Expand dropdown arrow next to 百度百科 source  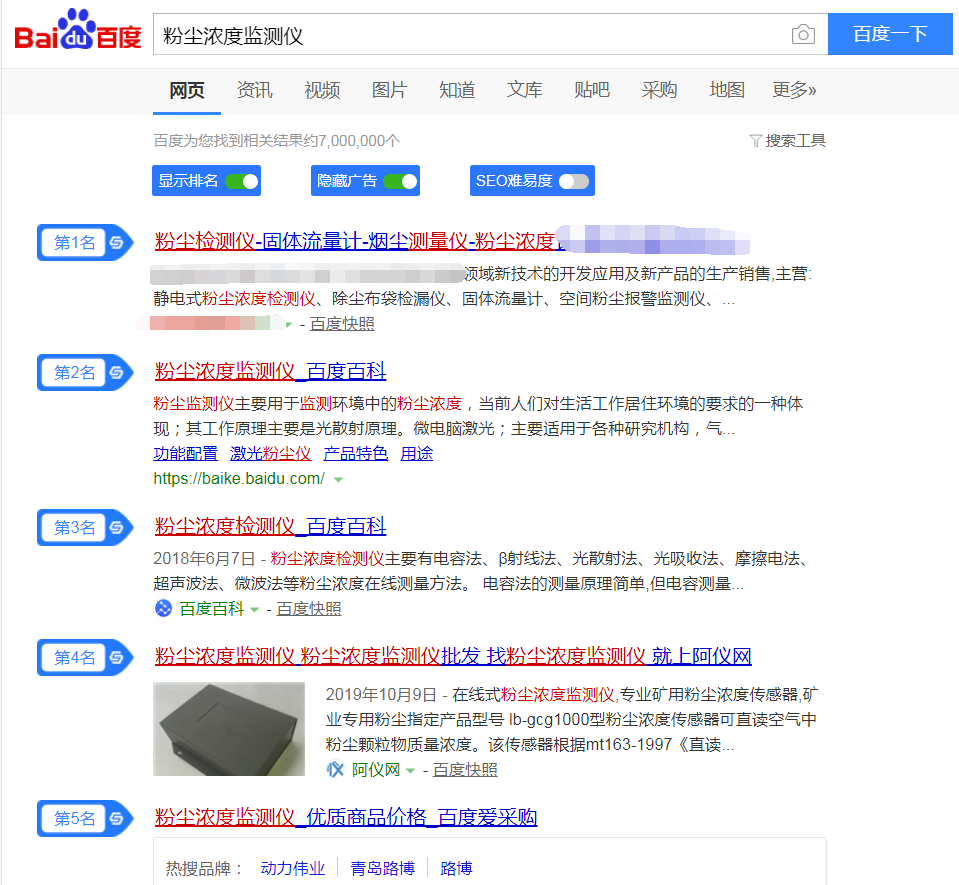[254, 610]
